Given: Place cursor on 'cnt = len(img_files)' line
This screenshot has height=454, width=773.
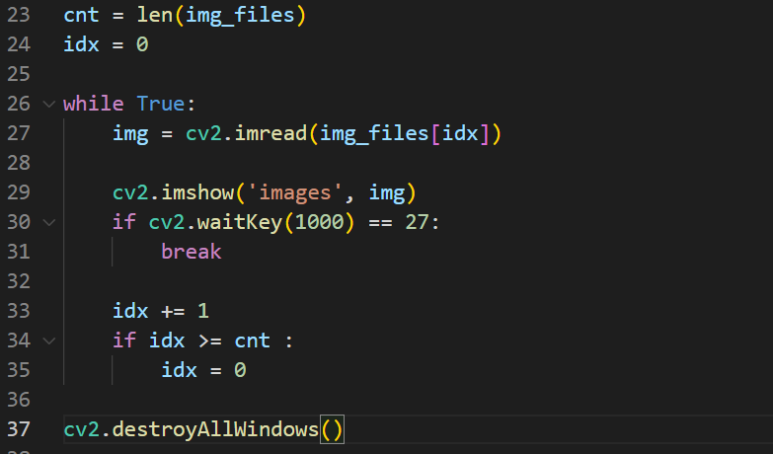Looking at the screenshot, I should pyautogui.click(x=185, y=15).
